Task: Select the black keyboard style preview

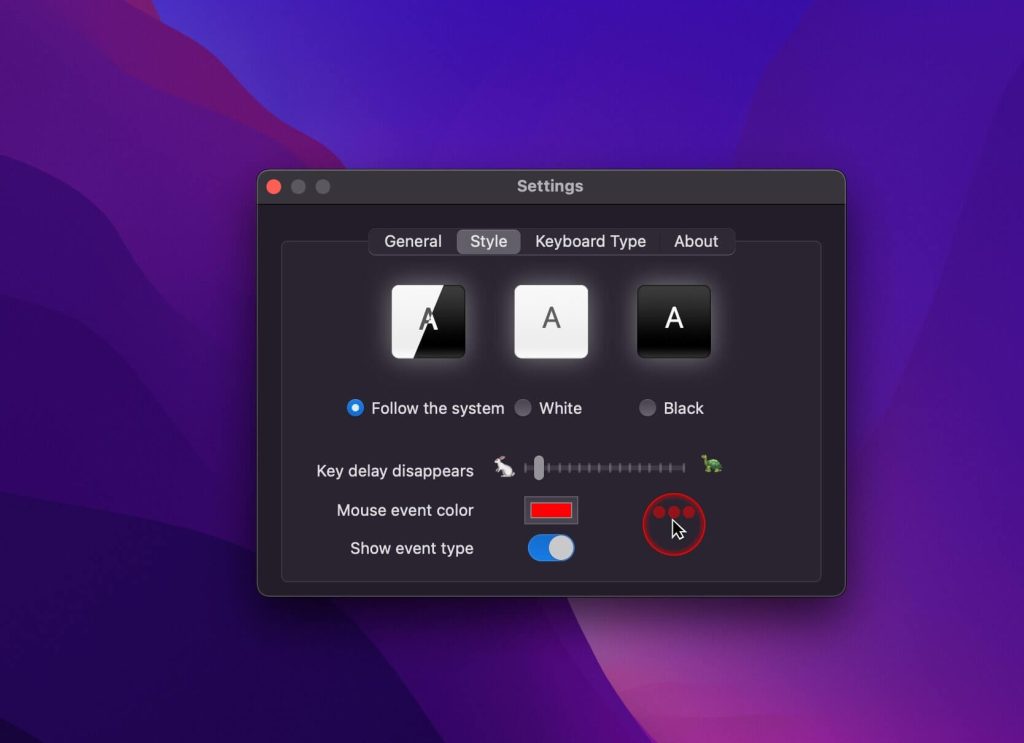Action: click(673, 321)
